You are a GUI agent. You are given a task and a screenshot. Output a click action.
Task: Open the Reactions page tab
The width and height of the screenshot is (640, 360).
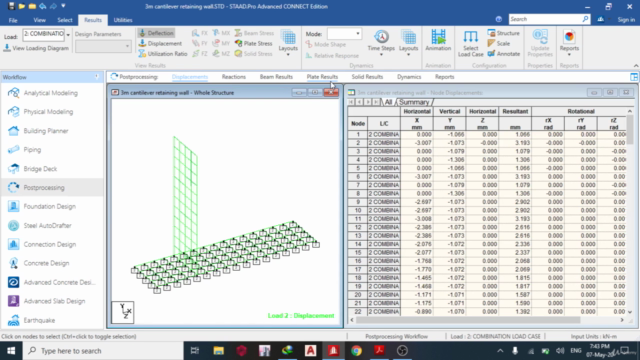pos(233,77)
